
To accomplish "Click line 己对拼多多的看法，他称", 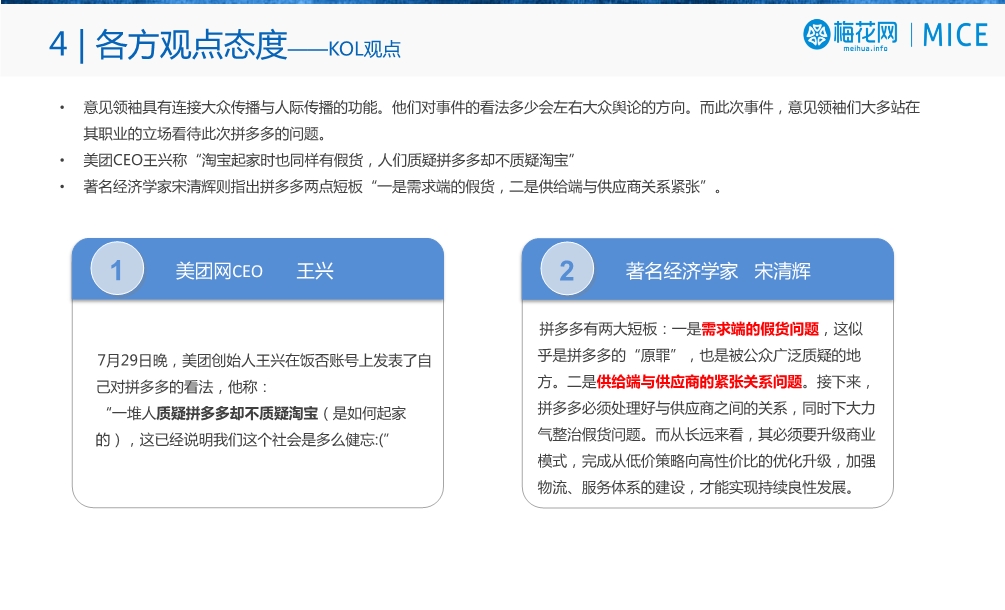I will pyautogui.click(x=182, y=387).
